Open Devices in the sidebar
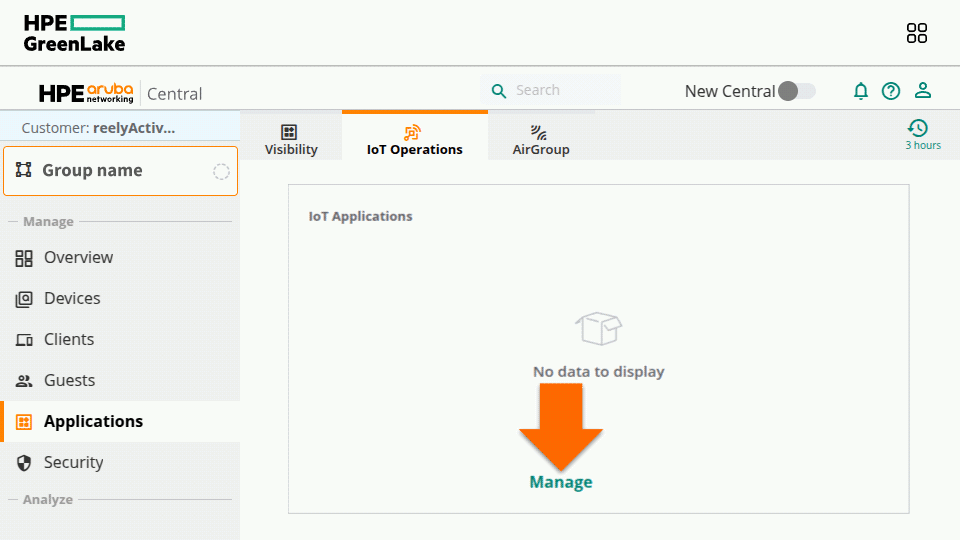 click(x=120, y=299)
